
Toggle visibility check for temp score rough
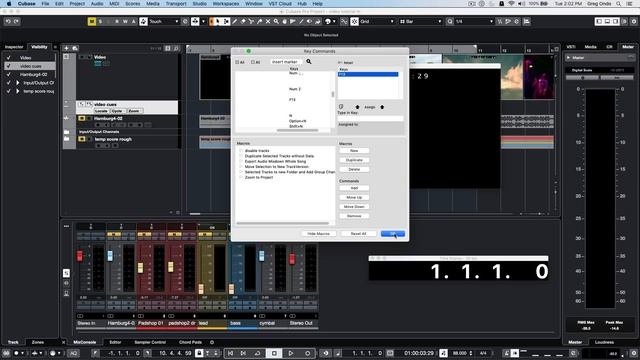[x=8, y=91]
